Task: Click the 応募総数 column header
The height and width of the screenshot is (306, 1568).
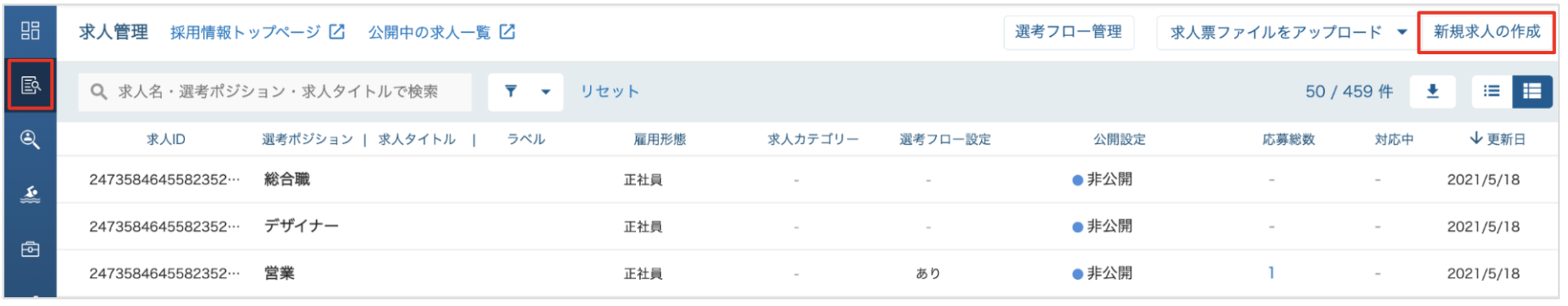Action: pos(1289,140)
